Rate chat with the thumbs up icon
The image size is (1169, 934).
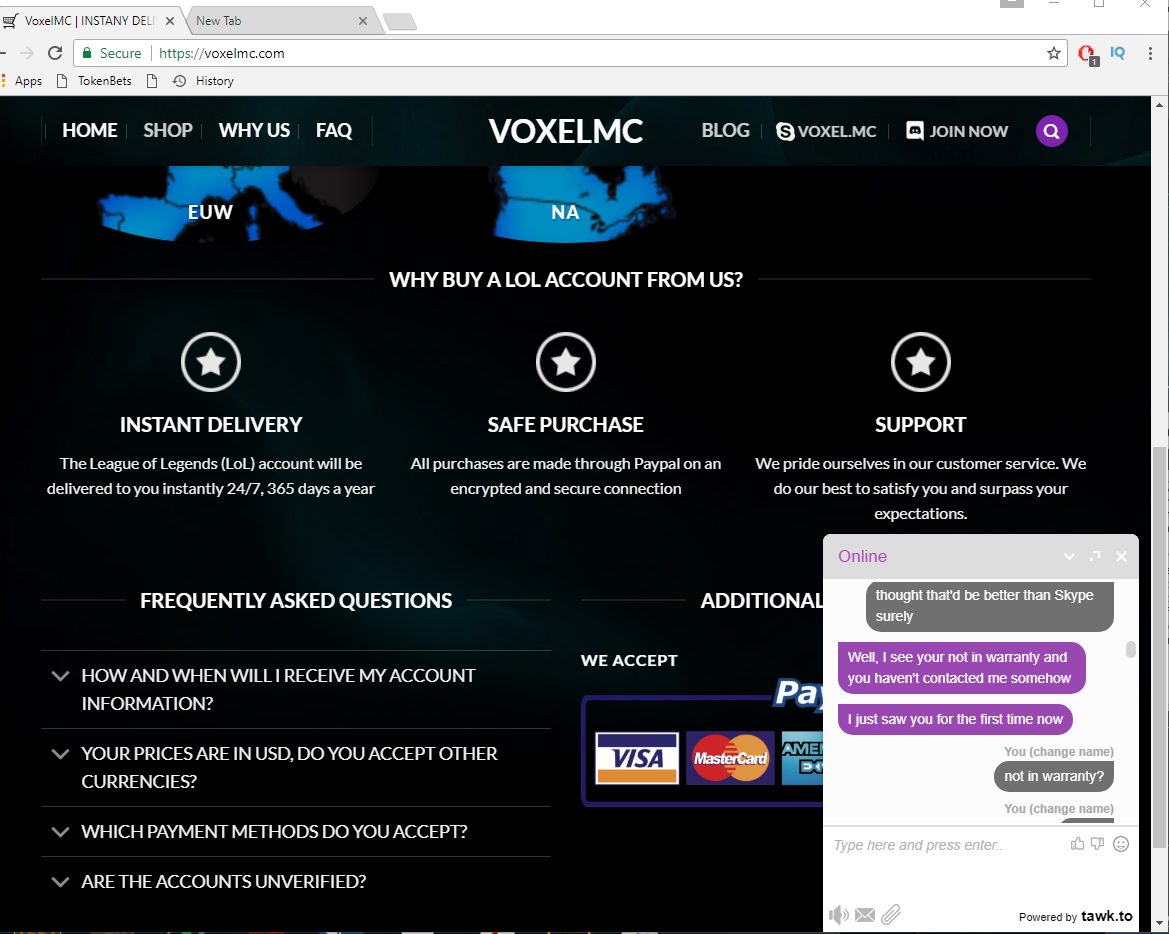click(x=1077, y=844)
